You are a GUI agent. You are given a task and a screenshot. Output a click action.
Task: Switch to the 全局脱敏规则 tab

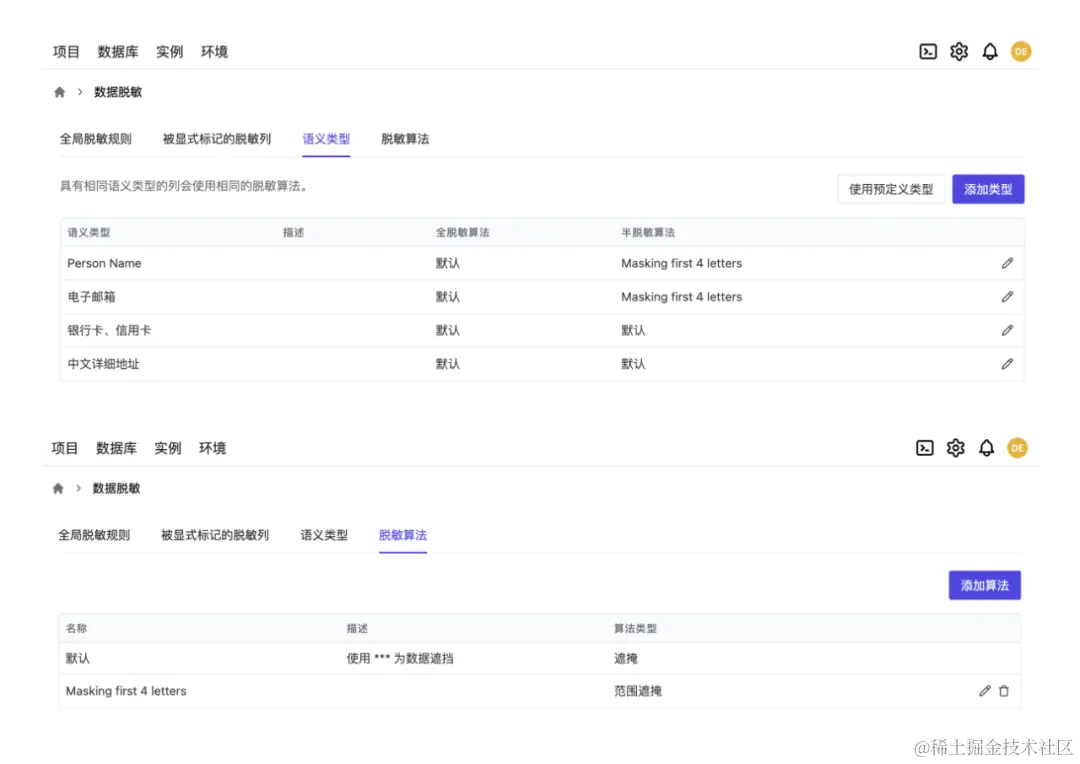[x=96, y=139]
